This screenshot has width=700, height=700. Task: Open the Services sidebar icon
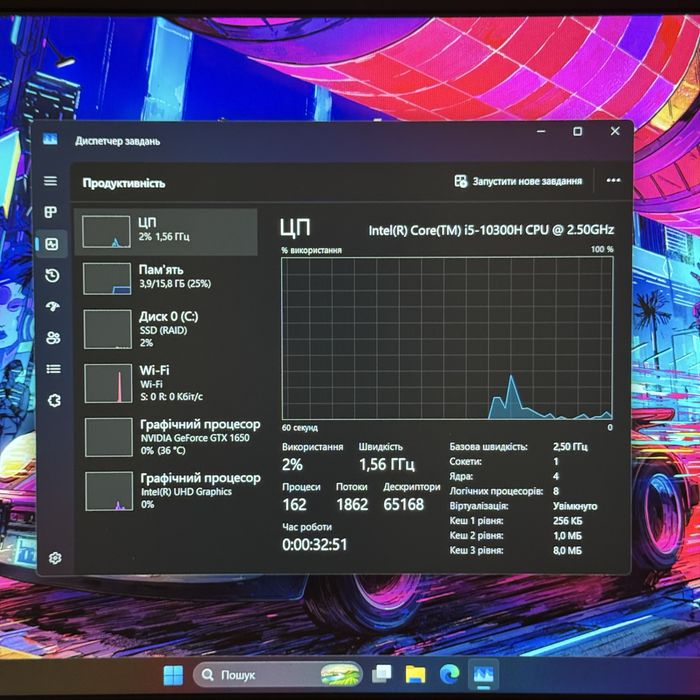(54, 400)
